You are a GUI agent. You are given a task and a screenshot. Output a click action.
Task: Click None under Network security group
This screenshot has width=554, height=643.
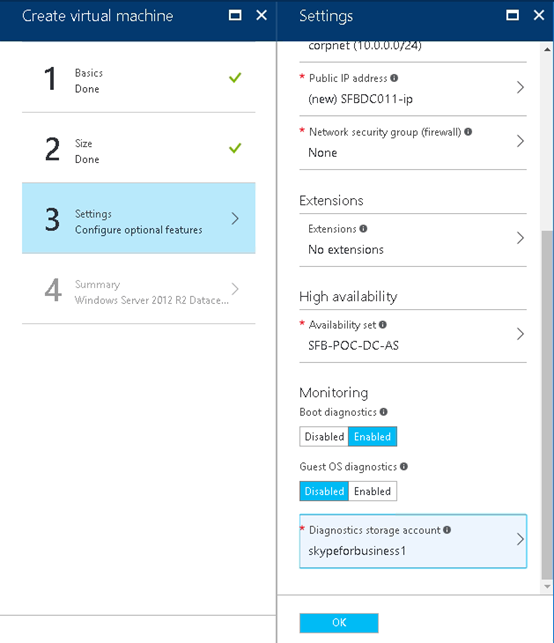click(x=323, y=153)
